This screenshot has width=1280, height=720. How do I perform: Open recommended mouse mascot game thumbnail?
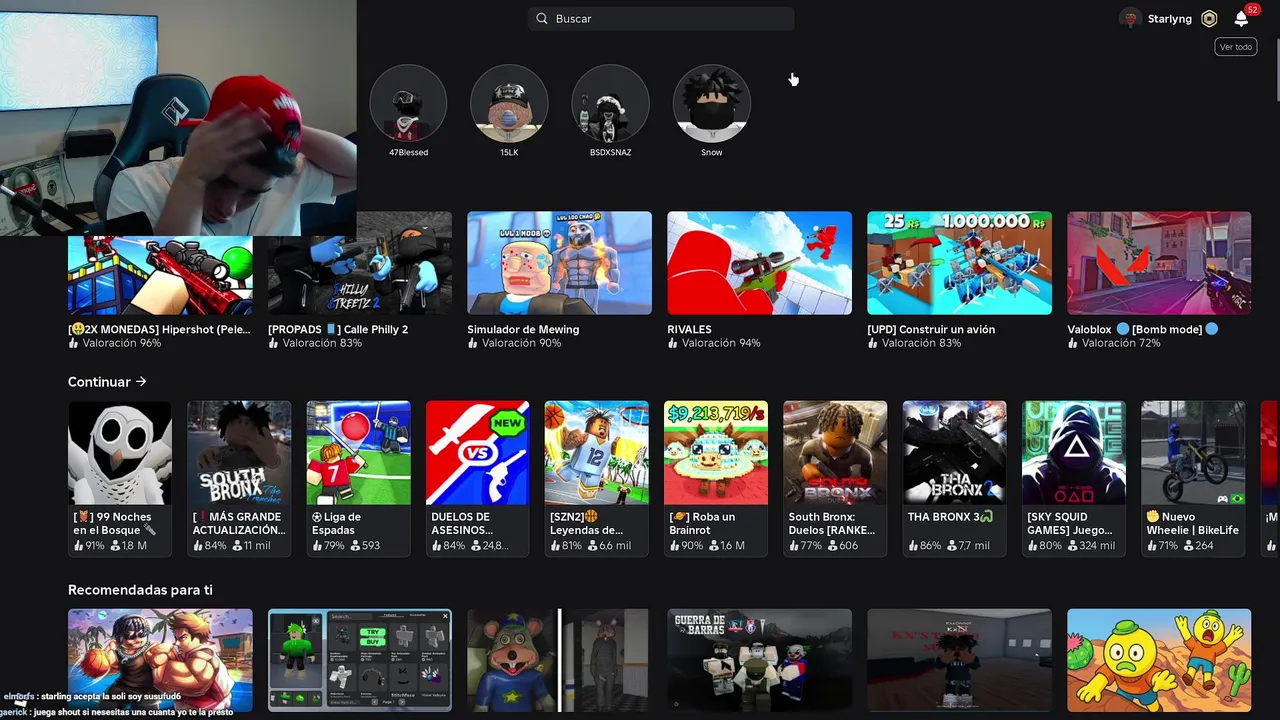(559, 660)
